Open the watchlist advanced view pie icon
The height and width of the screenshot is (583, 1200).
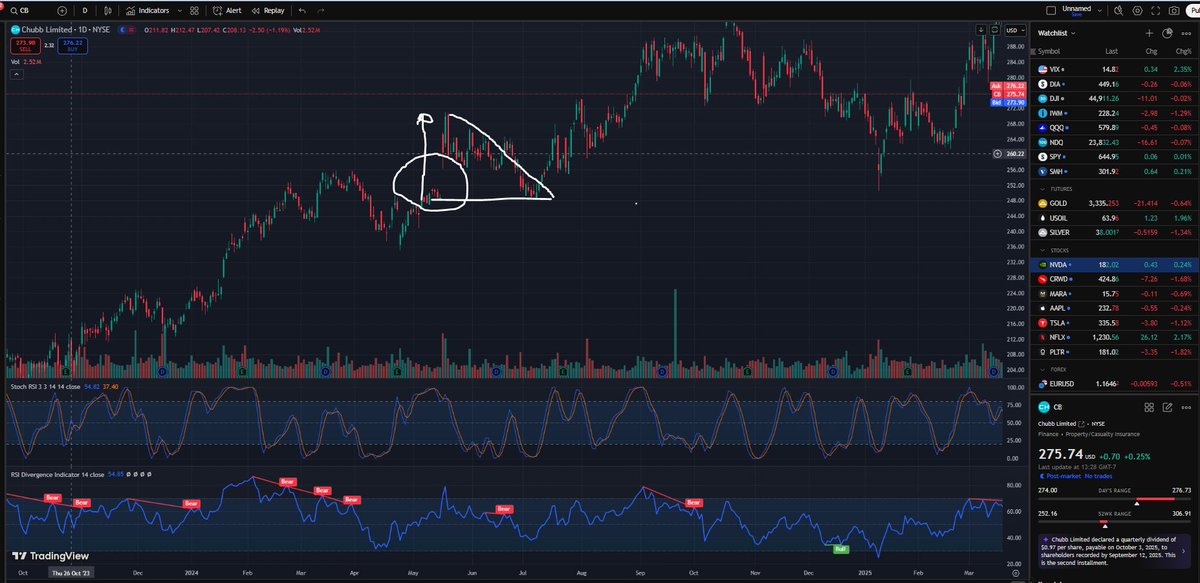[1167, 33]
